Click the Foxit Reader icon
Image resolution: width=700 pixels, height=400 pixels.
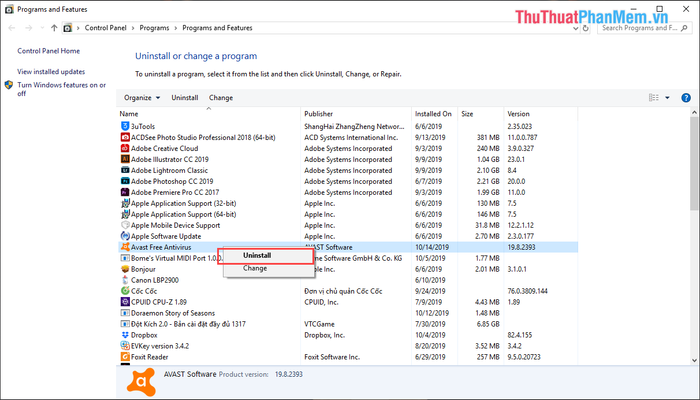pos(125,357)
